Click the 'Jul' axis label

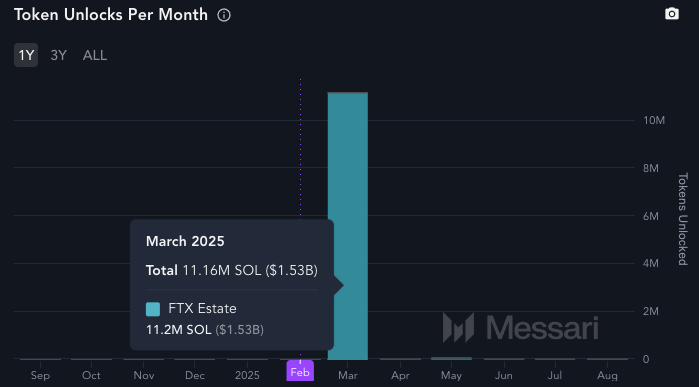pos(555,375)
